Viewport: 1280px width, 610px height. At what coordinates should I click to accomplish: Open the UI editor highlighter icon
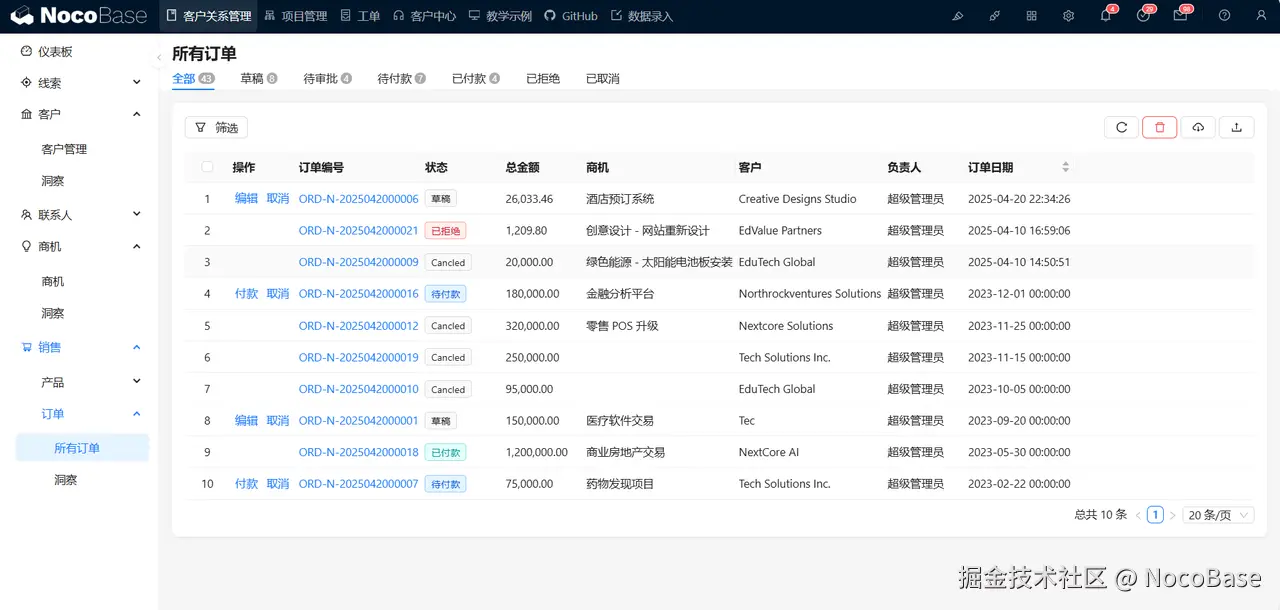[958, 16]
